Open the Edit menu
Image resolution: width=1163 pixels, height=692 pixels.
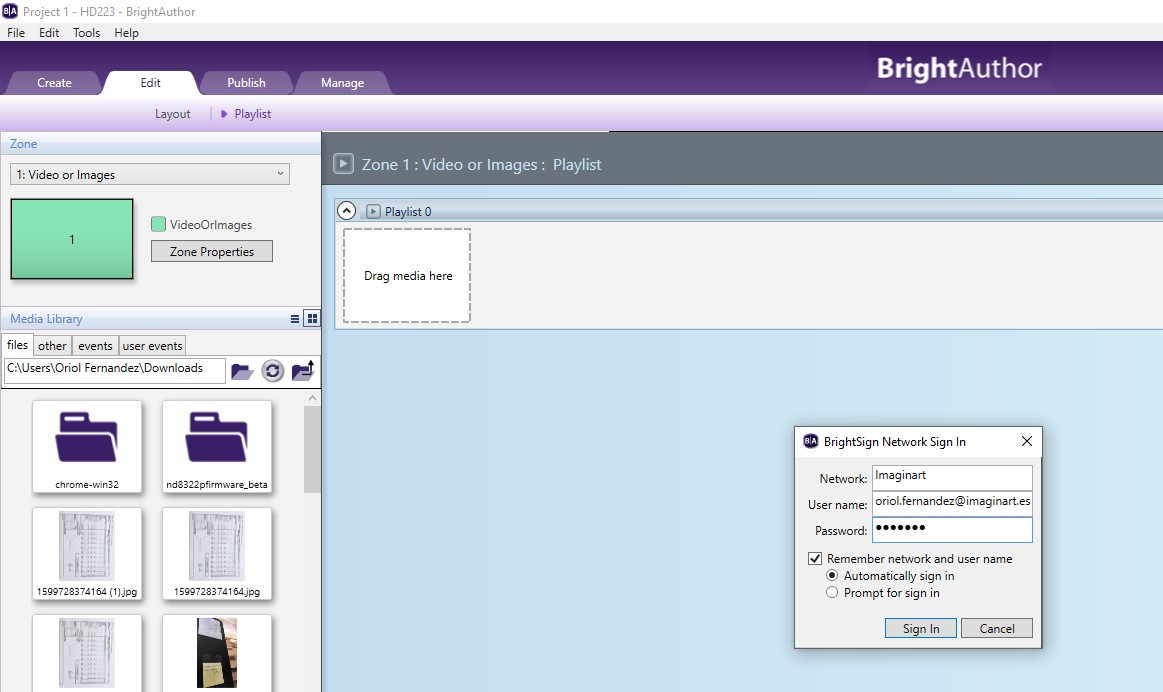point(49,33)
